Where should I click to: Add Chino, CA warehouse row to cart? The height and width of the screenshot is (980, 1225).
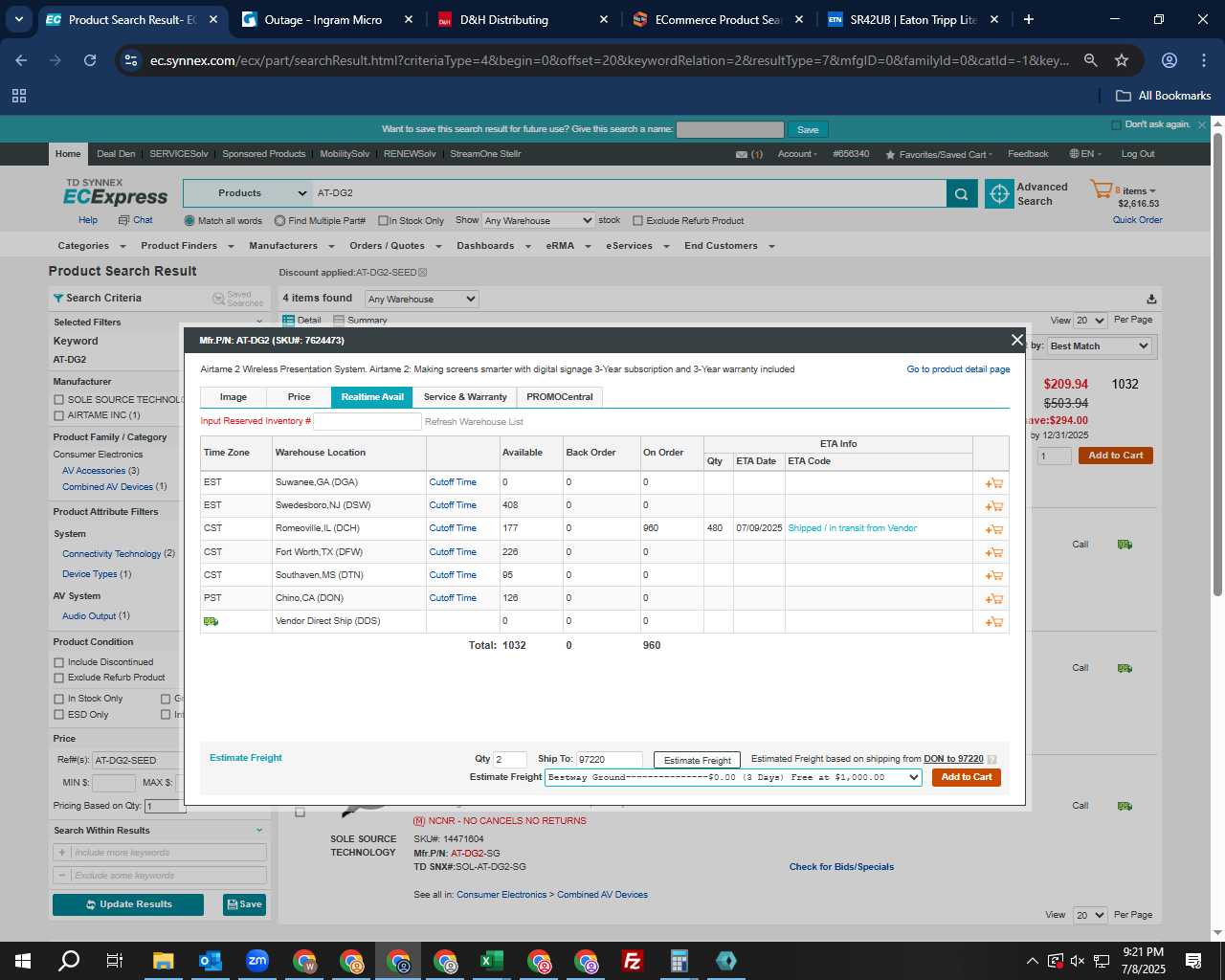993,599
